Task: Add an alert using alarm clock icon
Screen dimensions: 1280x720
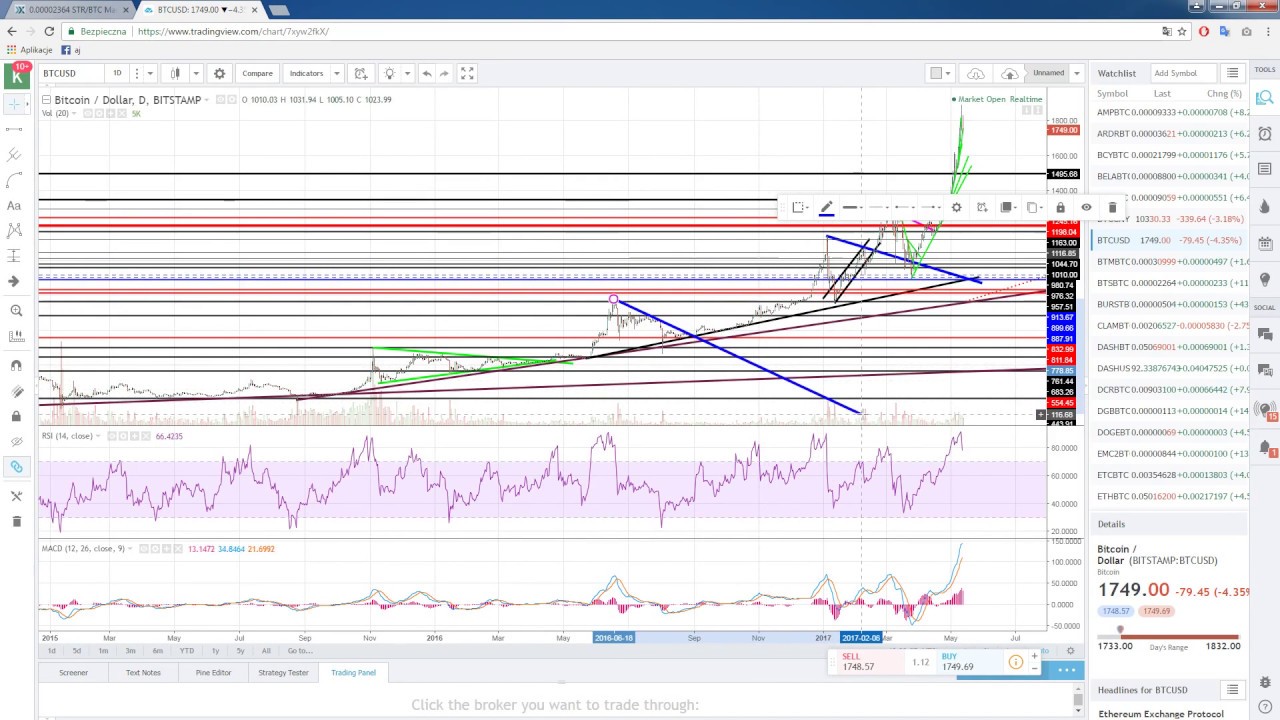Action: [x=361, y=73]
